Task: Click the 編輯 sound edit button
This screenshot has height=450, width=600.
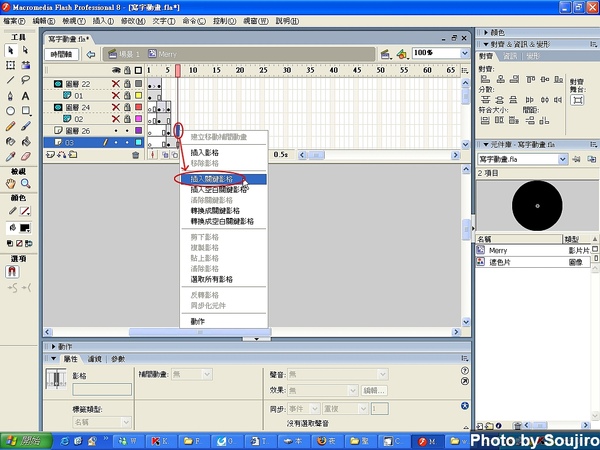Action: point(374,390)
